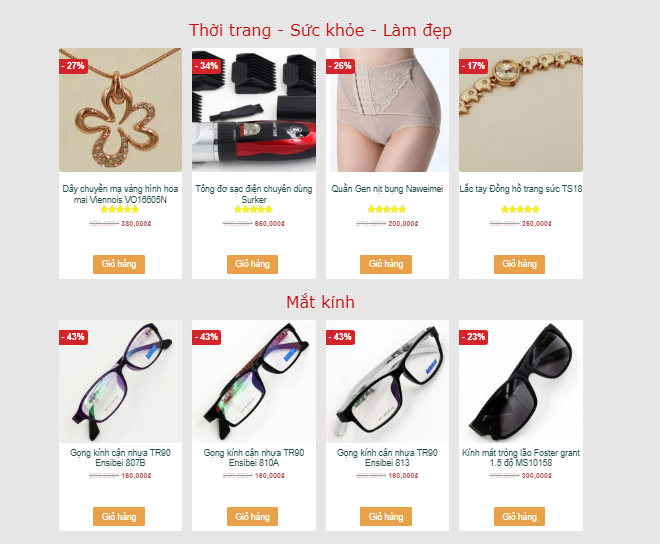Open product title Tông đơ sạc điện Surker
The height and width of the screenshot is (544, 660).
click(x=254, y=194)
